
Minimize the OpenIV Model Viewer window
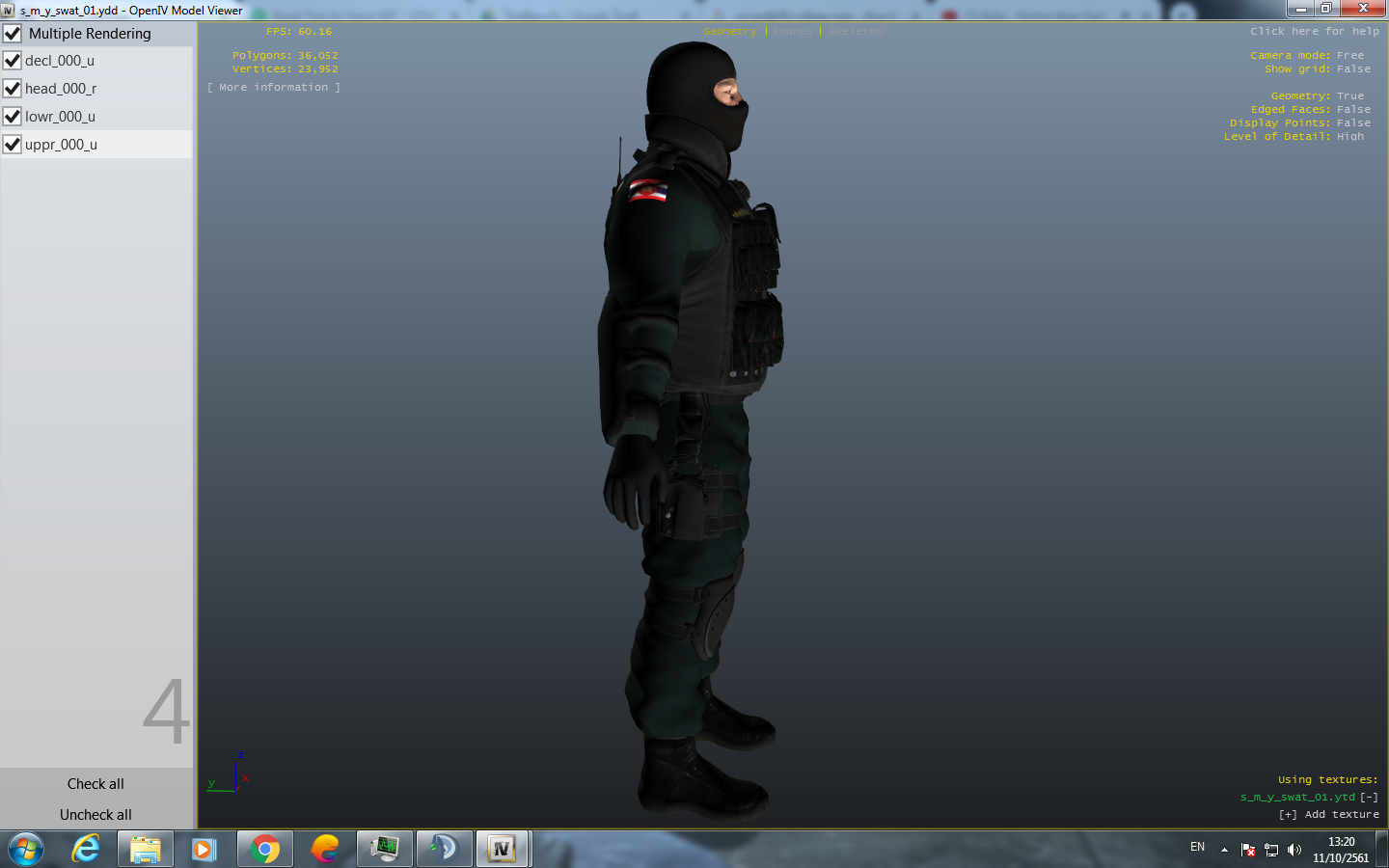tap(1300, 8)
